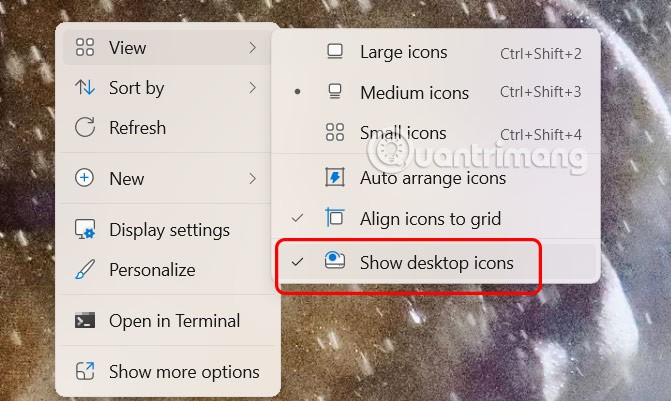Click the Refresh circular arrow icon
The height and width of the screenshot is (401, 671).
(x=85, y=128)
